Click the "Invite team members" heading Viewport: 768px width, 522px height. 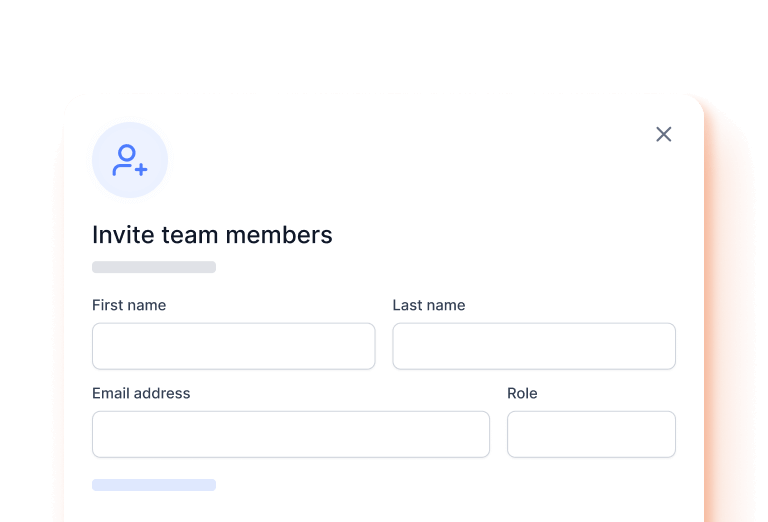(212, 235)
